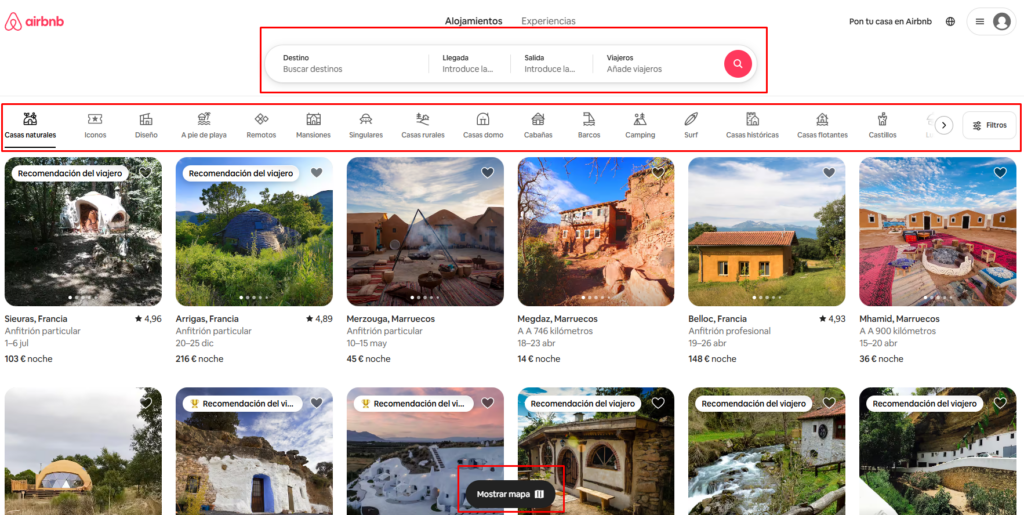This screenshot has width=1024, height=515.
Task: Click the 14 € noche price
Action: point(539,359)
